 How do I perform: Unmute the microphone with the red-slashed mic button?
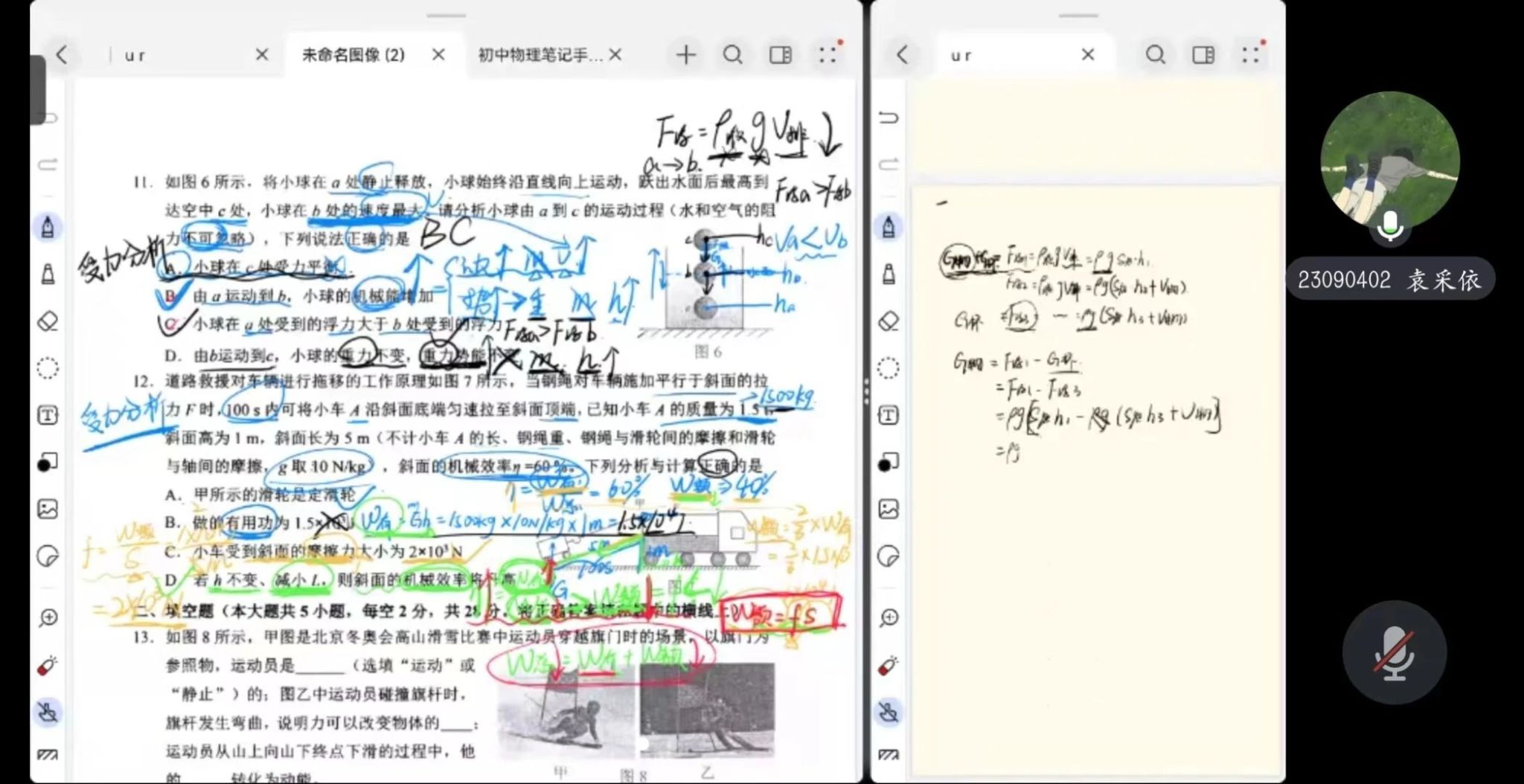pos(1394,652)
